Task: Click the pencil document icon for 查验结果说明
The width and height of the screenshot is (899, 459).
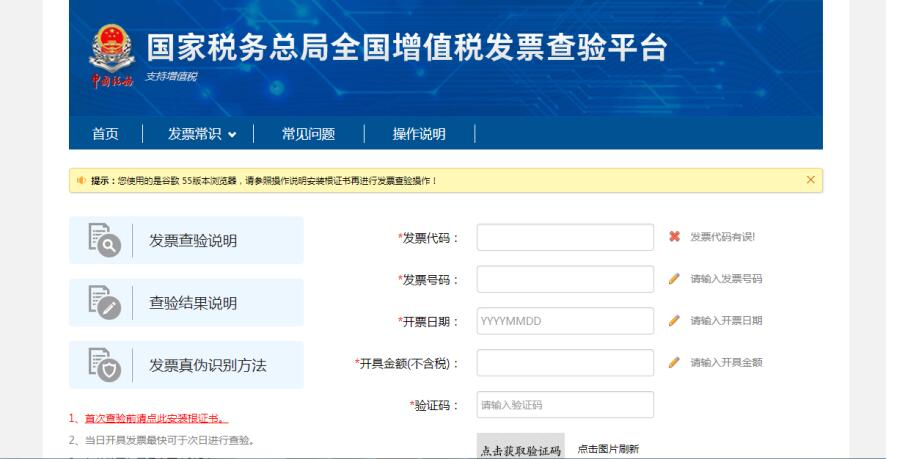Action: 105,302
